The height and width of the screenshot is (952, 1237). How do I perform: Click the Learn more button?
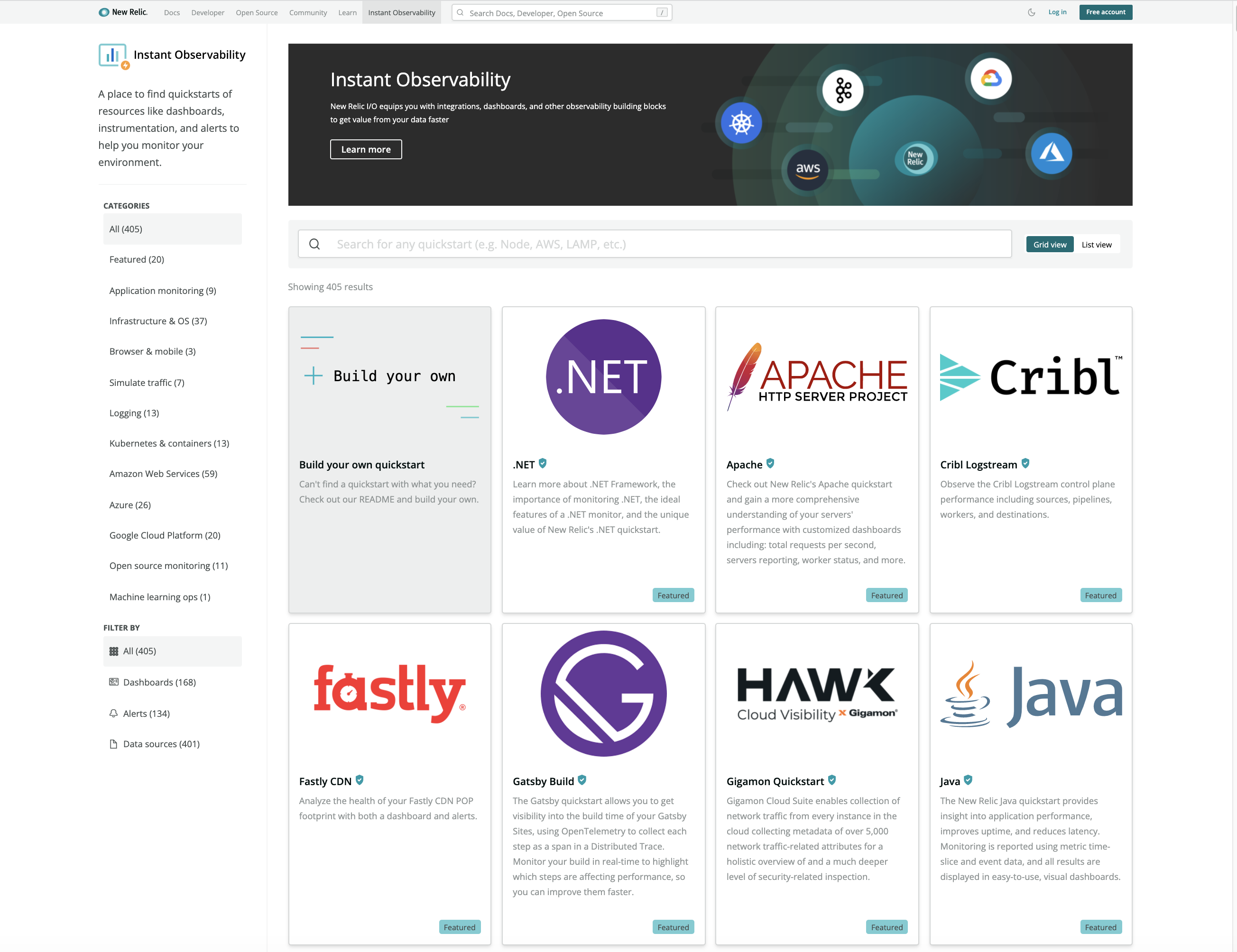[x=365, y=149]
